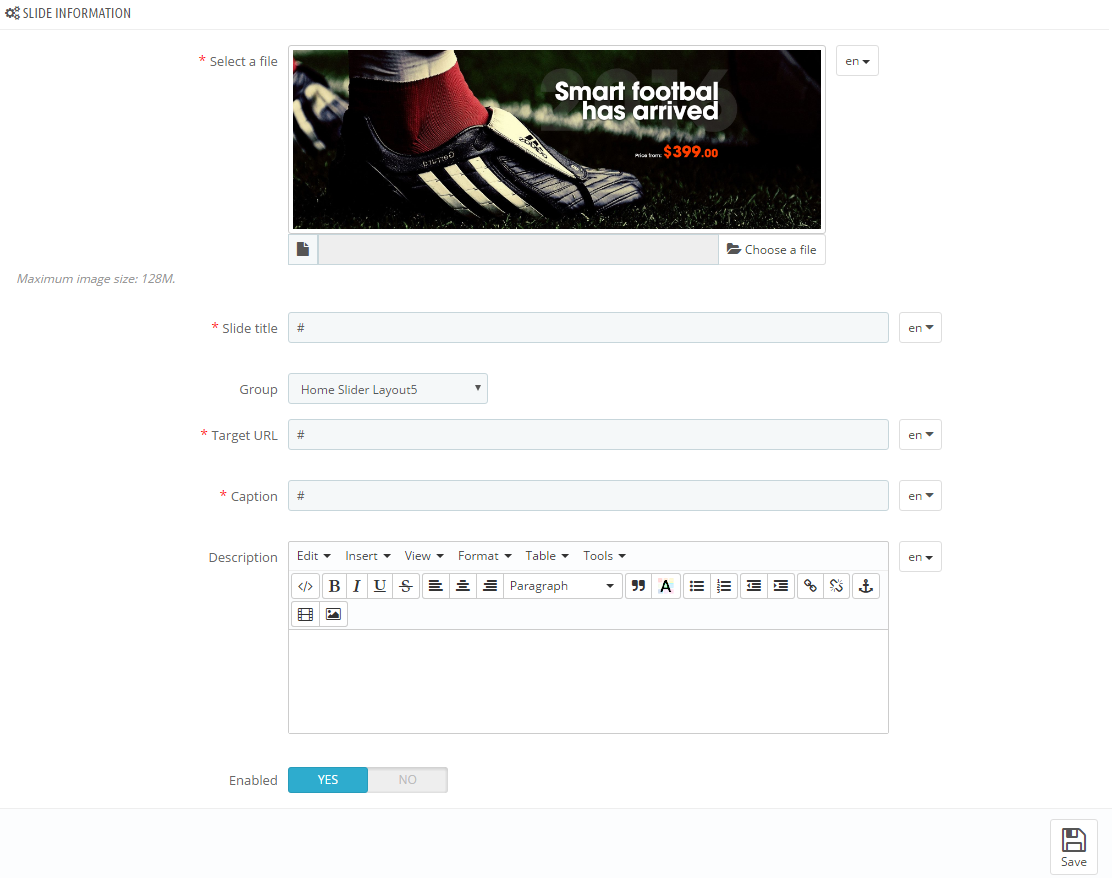This screenshot has width=1112, height=878.
Task: Align description text right
Action: coord(490,586)
